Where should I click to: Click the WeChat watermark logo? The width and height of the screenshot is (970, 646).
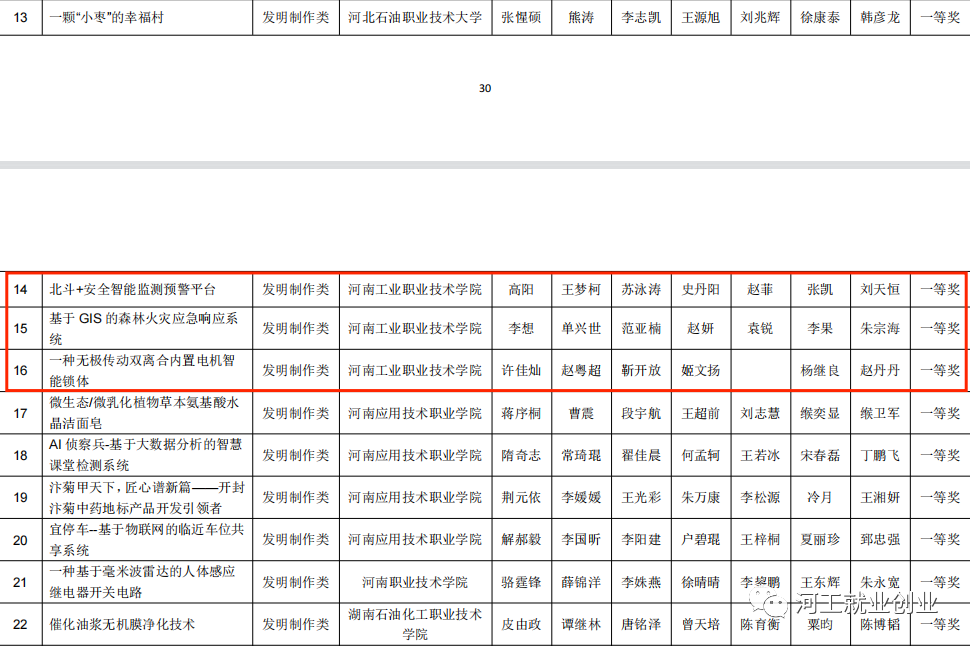[x=771, y=604]
